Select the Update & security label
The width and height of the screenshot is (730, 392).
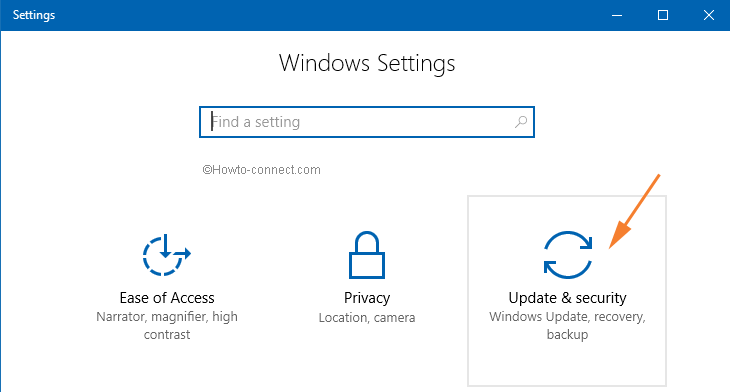click(x=568, y=298)
